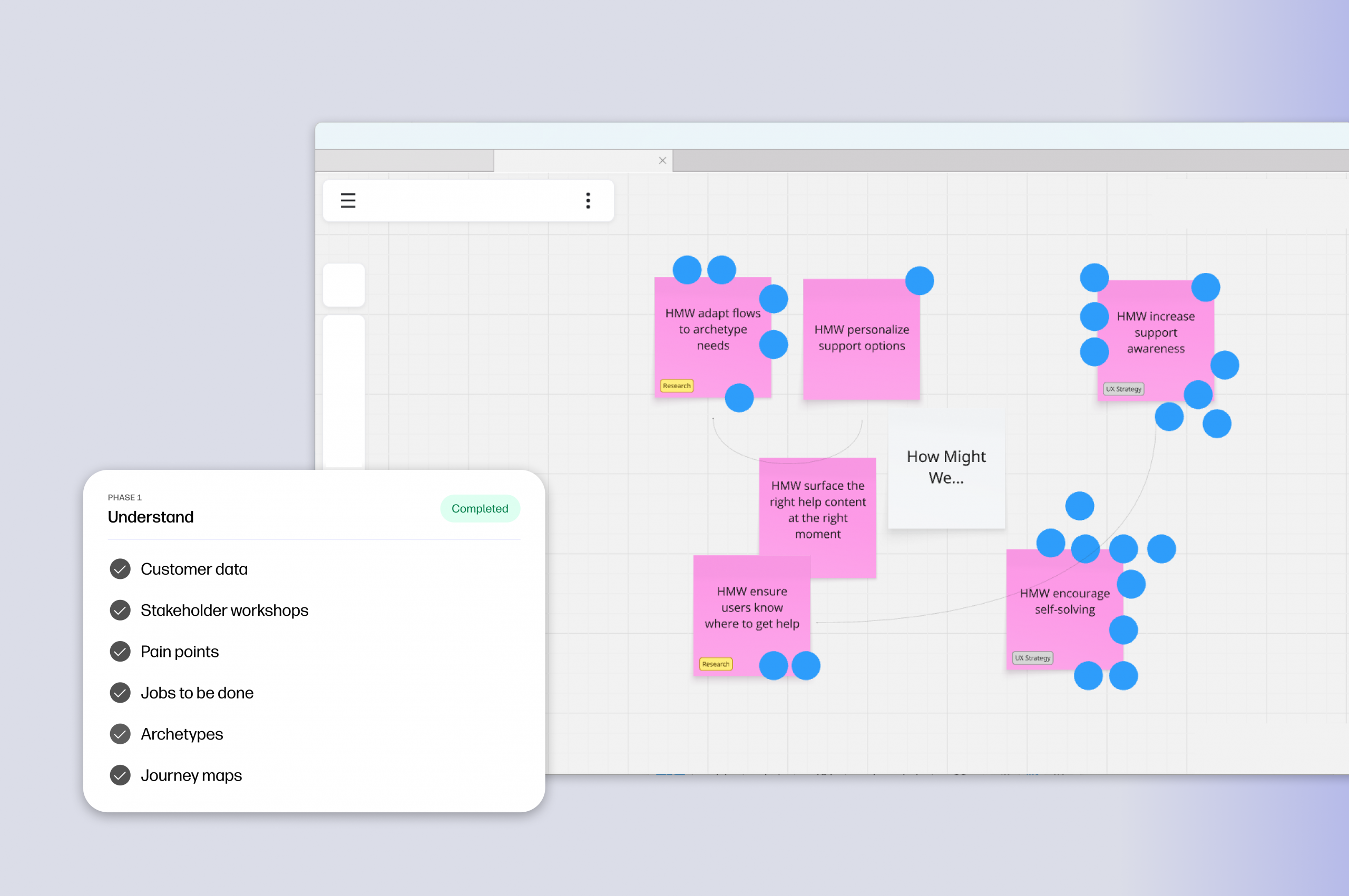Open the hamburger menu icon
The height and width of the screenshot is (896, 1349).
pos(348,201)
